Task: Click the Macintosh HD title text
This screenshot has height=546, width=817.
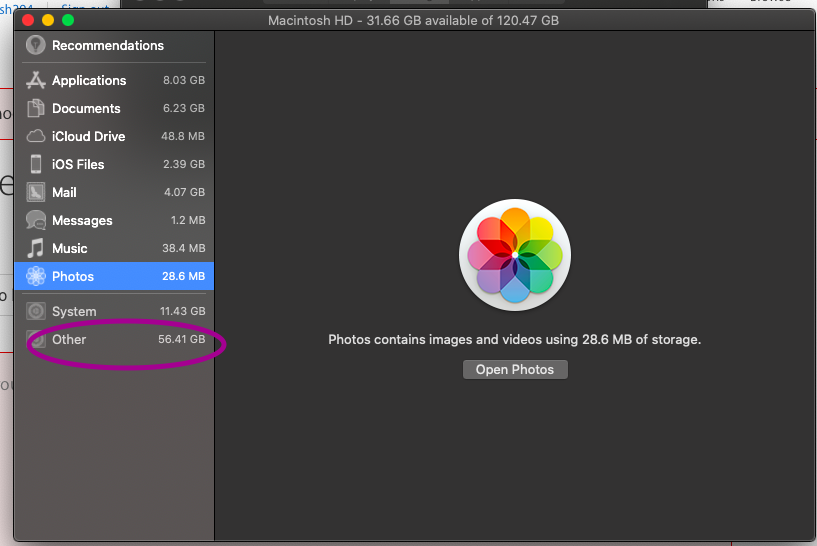Action: 413,20
